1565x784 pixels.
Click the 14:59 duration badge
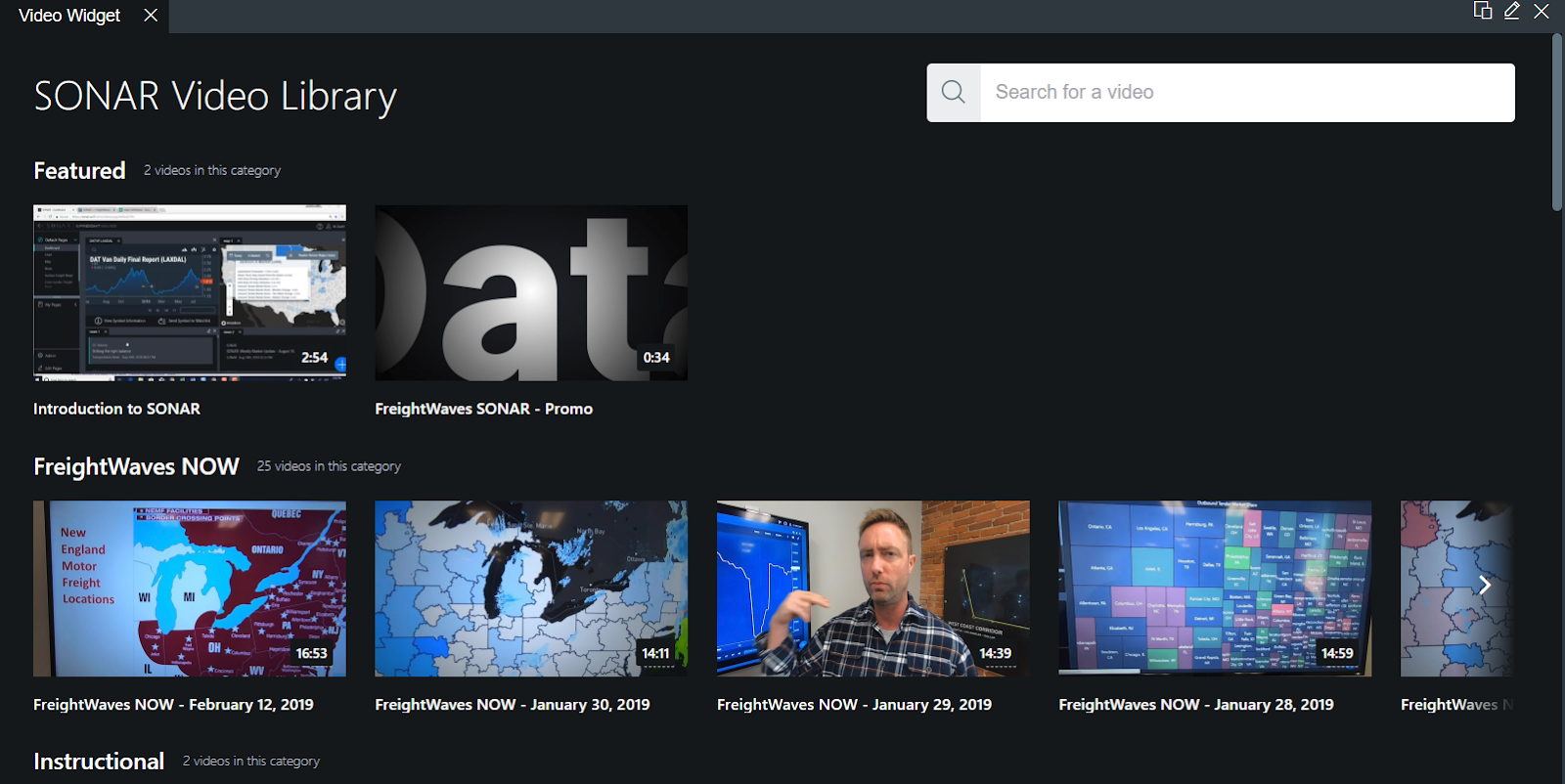pyautogui.click(x=1337, y=653)
